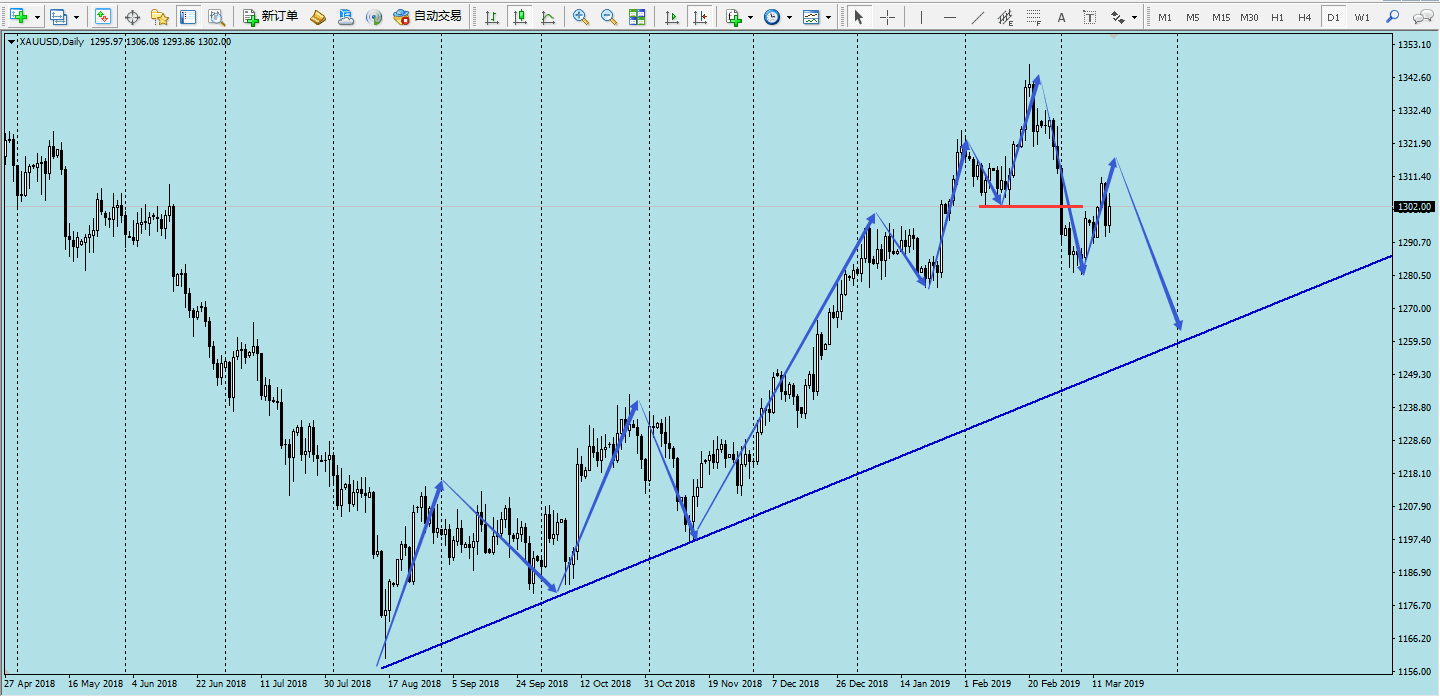Click the XAUUSD,Daily chart title
Image resolution: width=1440 pixels, height=696 pixels.
coord(51,41)
